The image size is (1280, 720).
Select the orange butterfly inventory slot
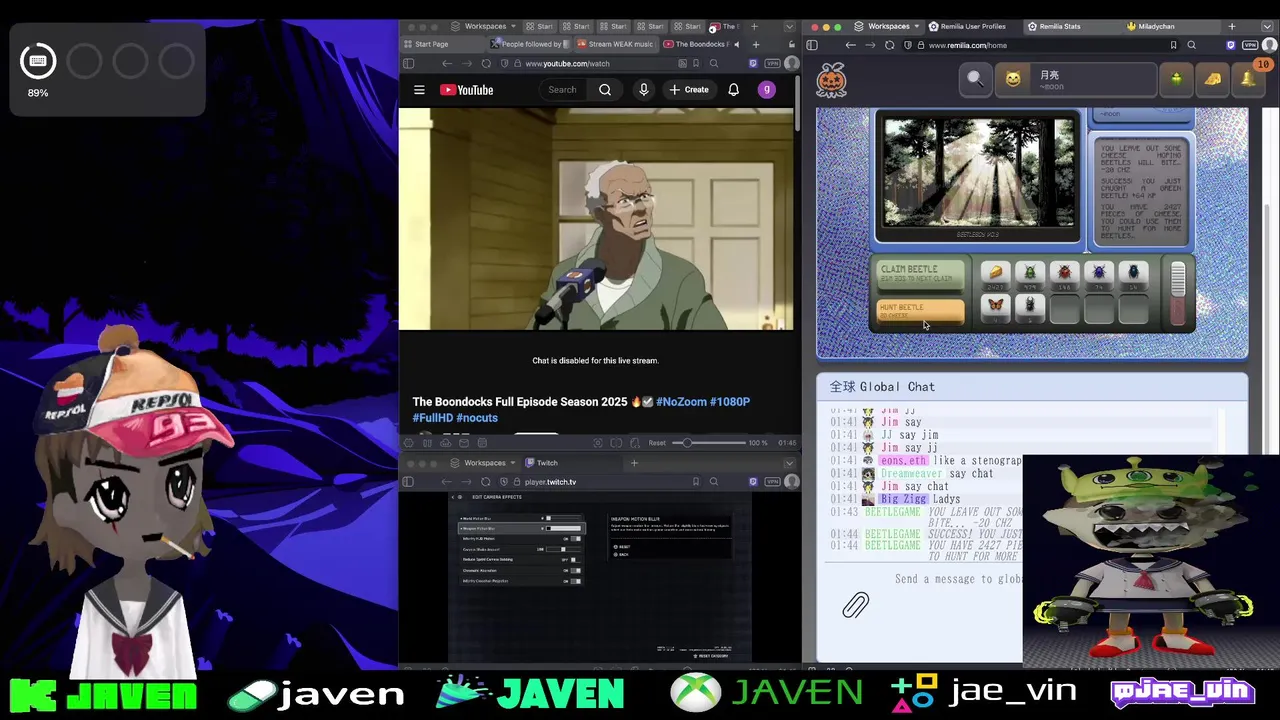click(995, 308)
